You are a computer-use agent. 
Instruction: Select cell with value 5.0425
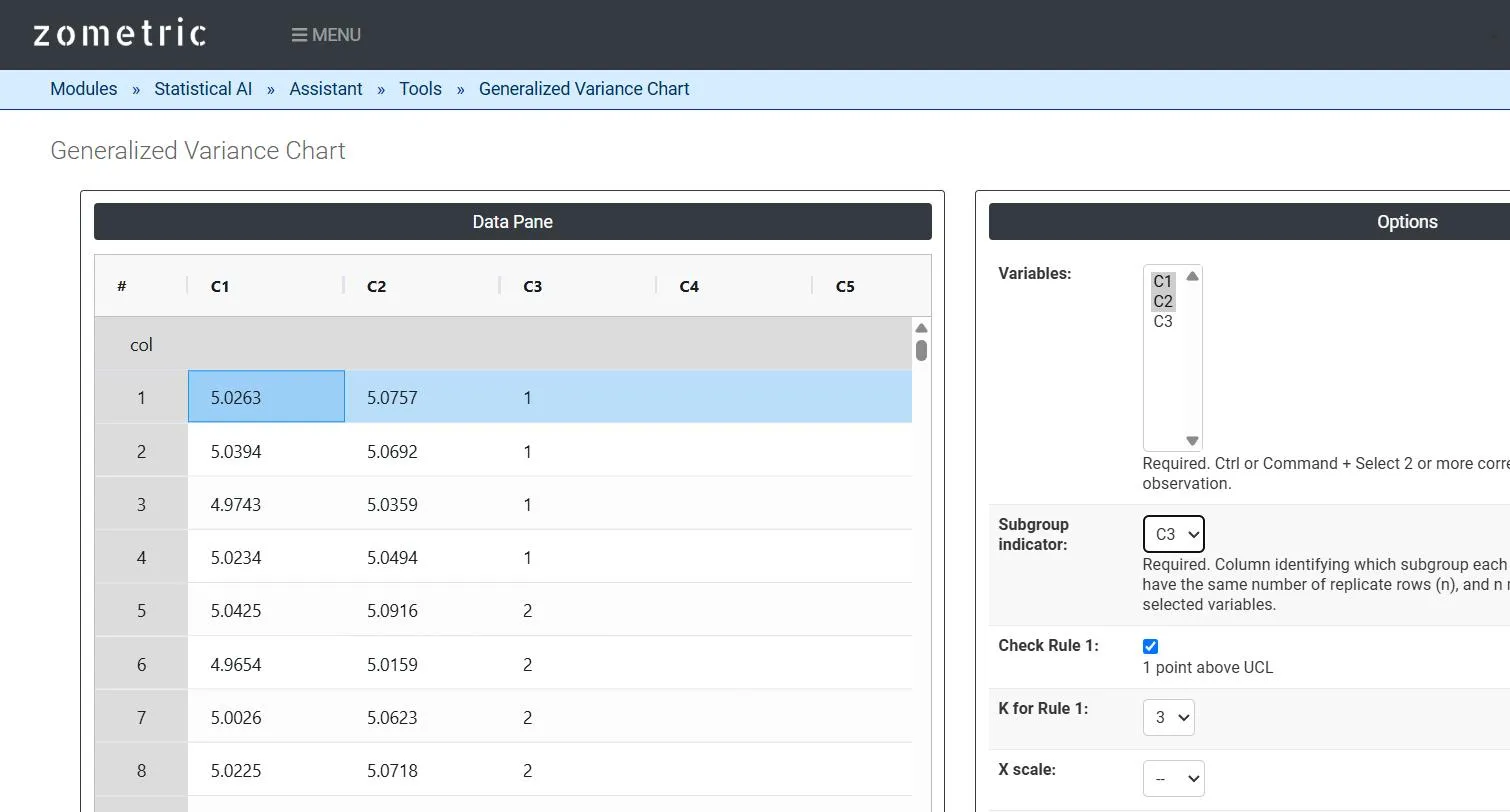pyautogui.click(x=266, y=610)
